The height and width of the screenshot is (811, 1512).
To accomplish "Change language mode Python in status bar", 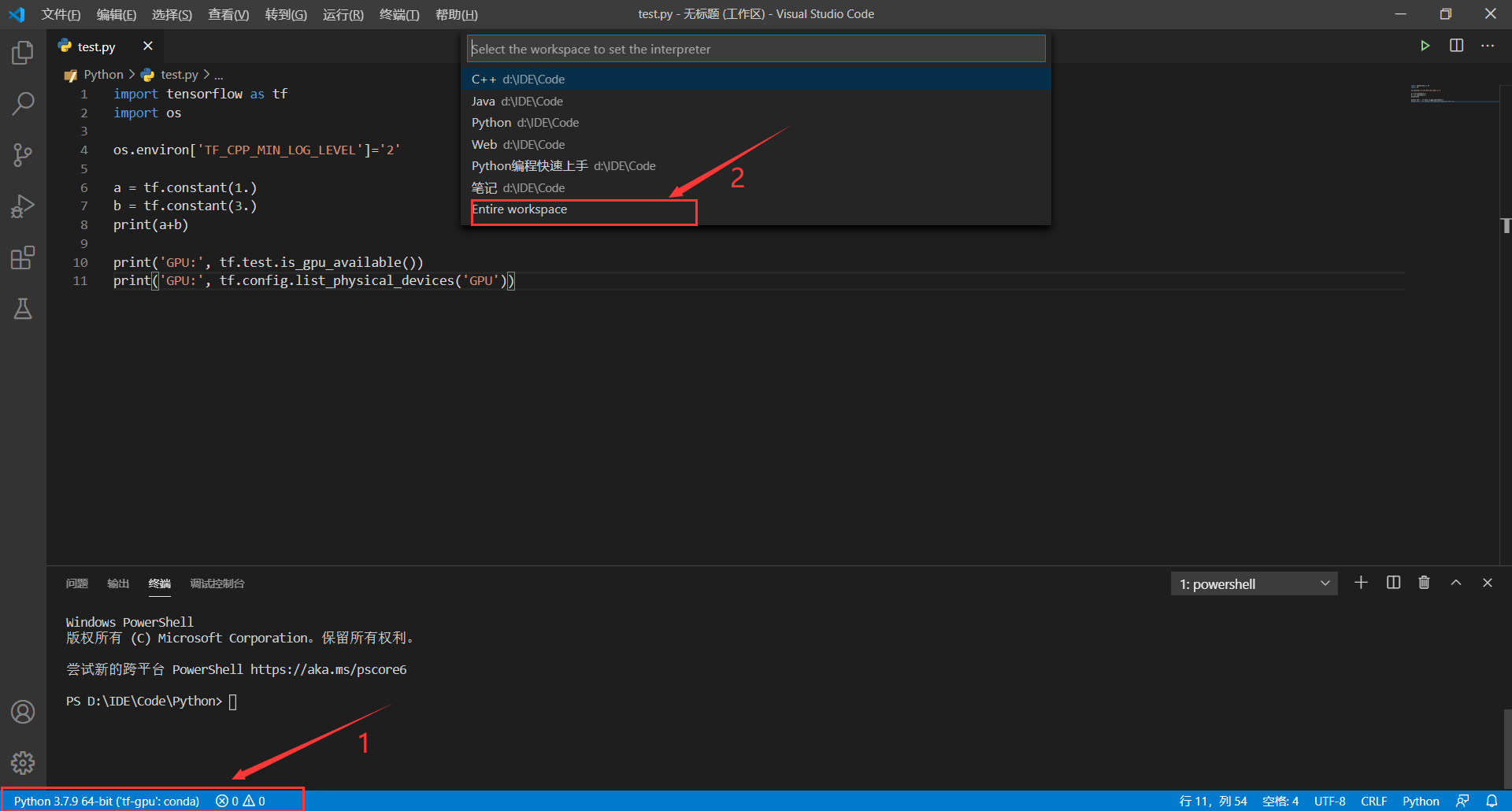I will [1421, 801].
